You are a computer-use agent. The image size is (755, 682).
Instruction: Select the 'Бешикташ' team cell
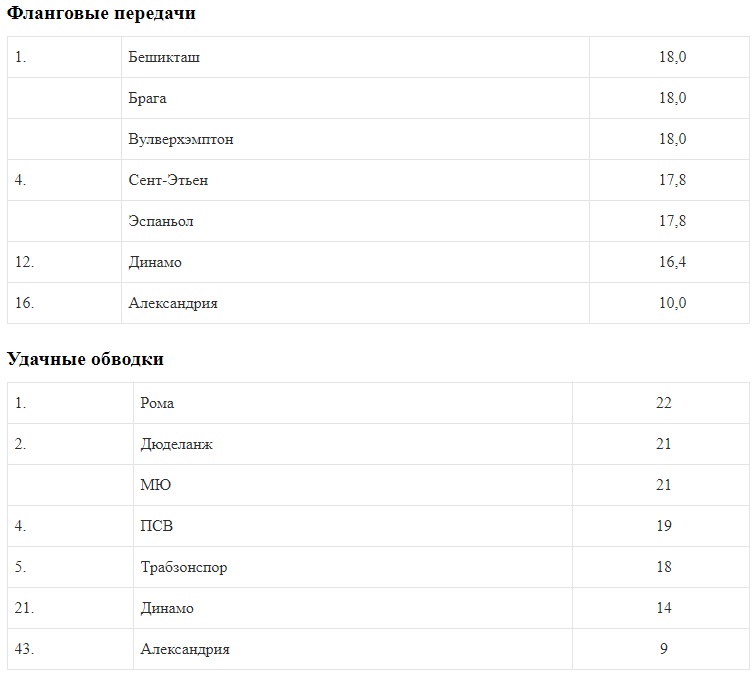164,57
